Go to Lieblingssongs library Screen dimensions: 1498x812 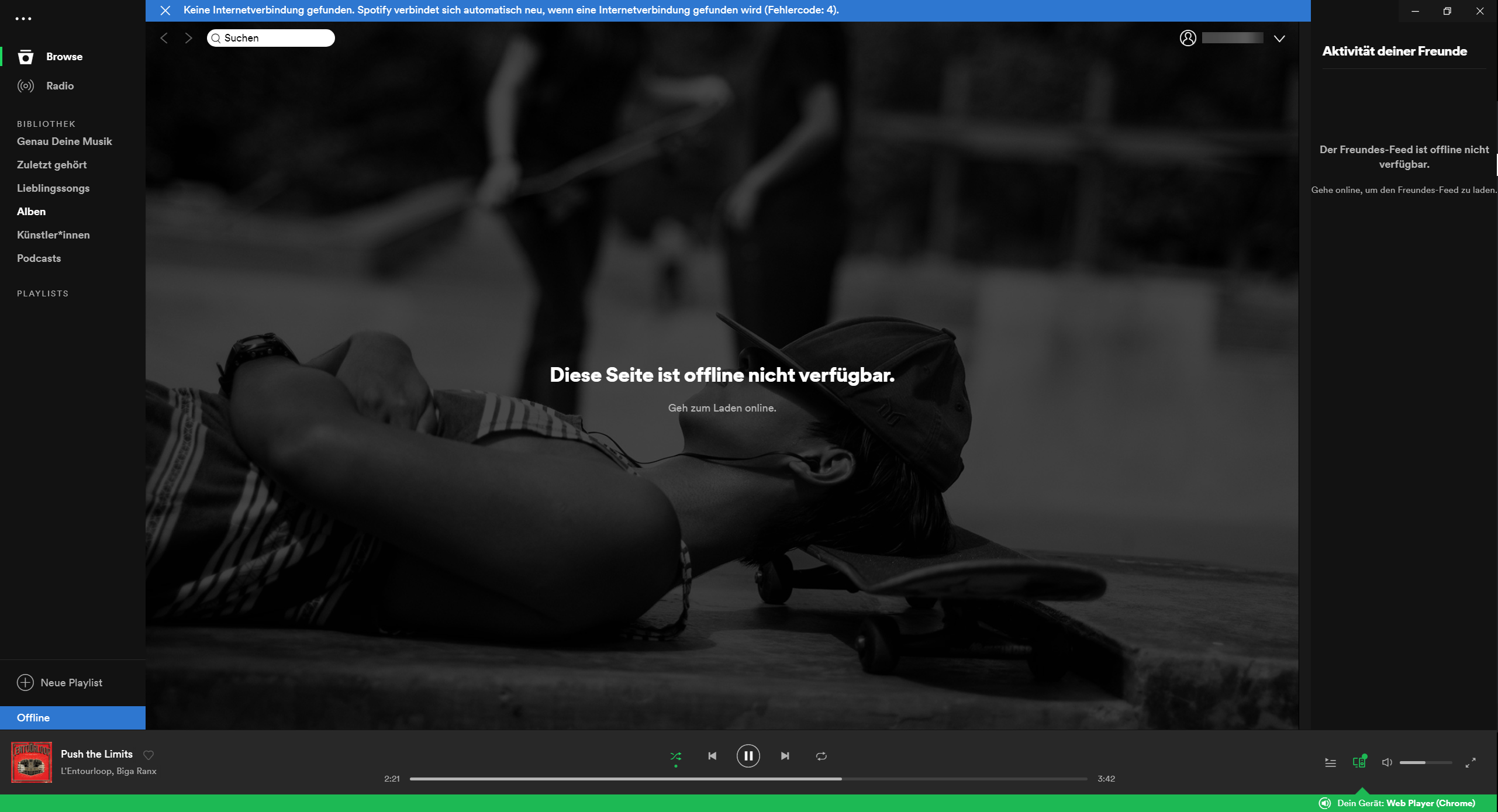[53, 188]
